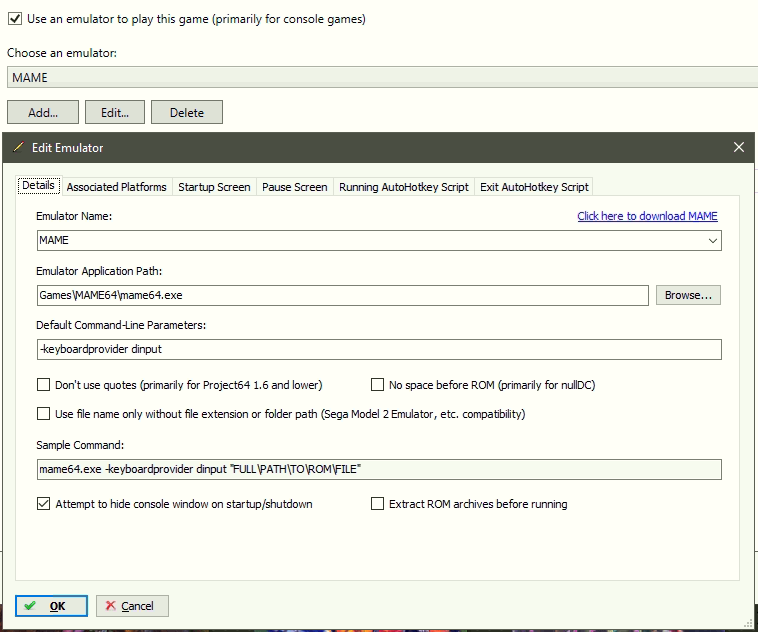Click the Emulator Application Path field
758x632 pixels.
click(x=343, y=295)
